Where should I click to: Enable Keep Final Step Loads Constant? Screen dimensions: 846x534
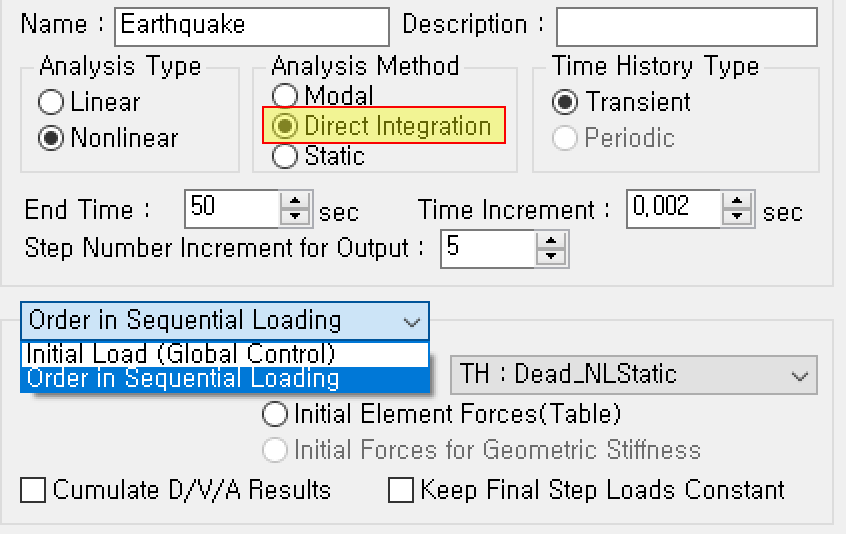point(401,490)
